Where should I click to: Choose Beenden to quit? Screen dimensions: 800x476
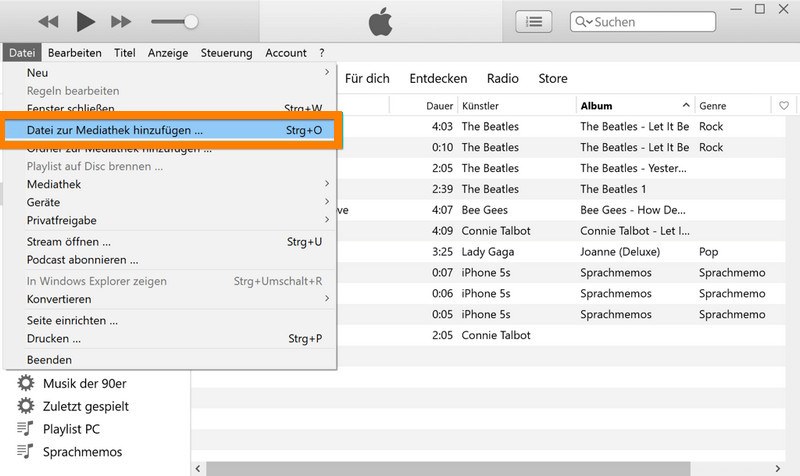click(x=170, y=360)
